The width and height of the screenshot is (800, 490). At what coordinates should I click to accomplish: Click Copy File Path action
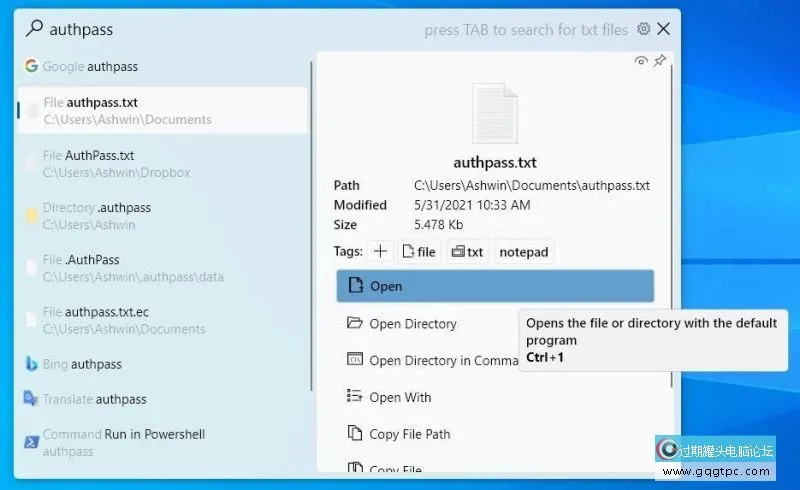click(409, 434)
